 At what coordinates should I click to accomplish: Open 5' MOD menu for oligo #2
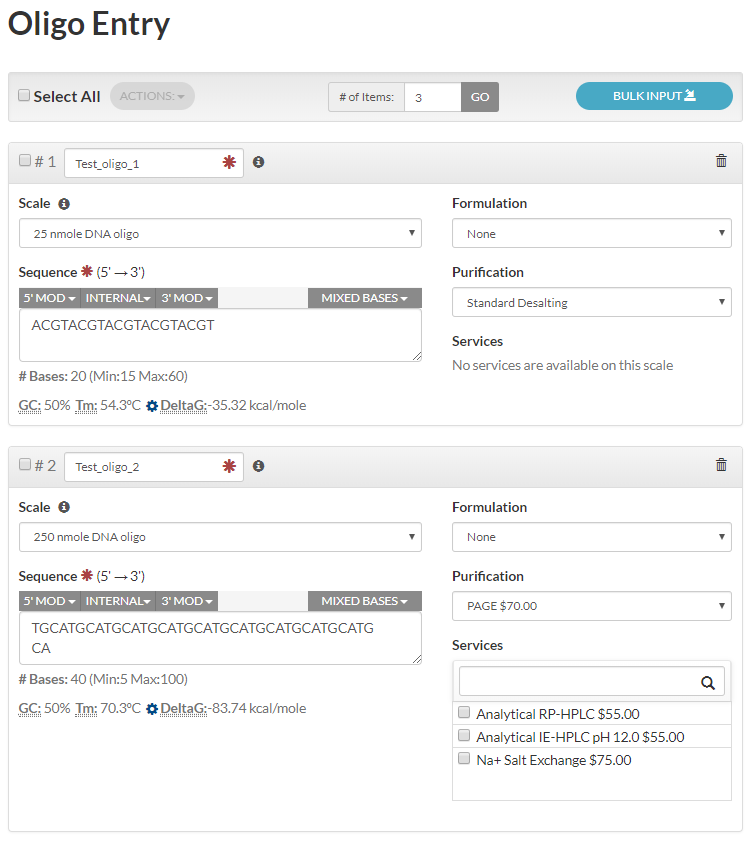tap(49, 601)
